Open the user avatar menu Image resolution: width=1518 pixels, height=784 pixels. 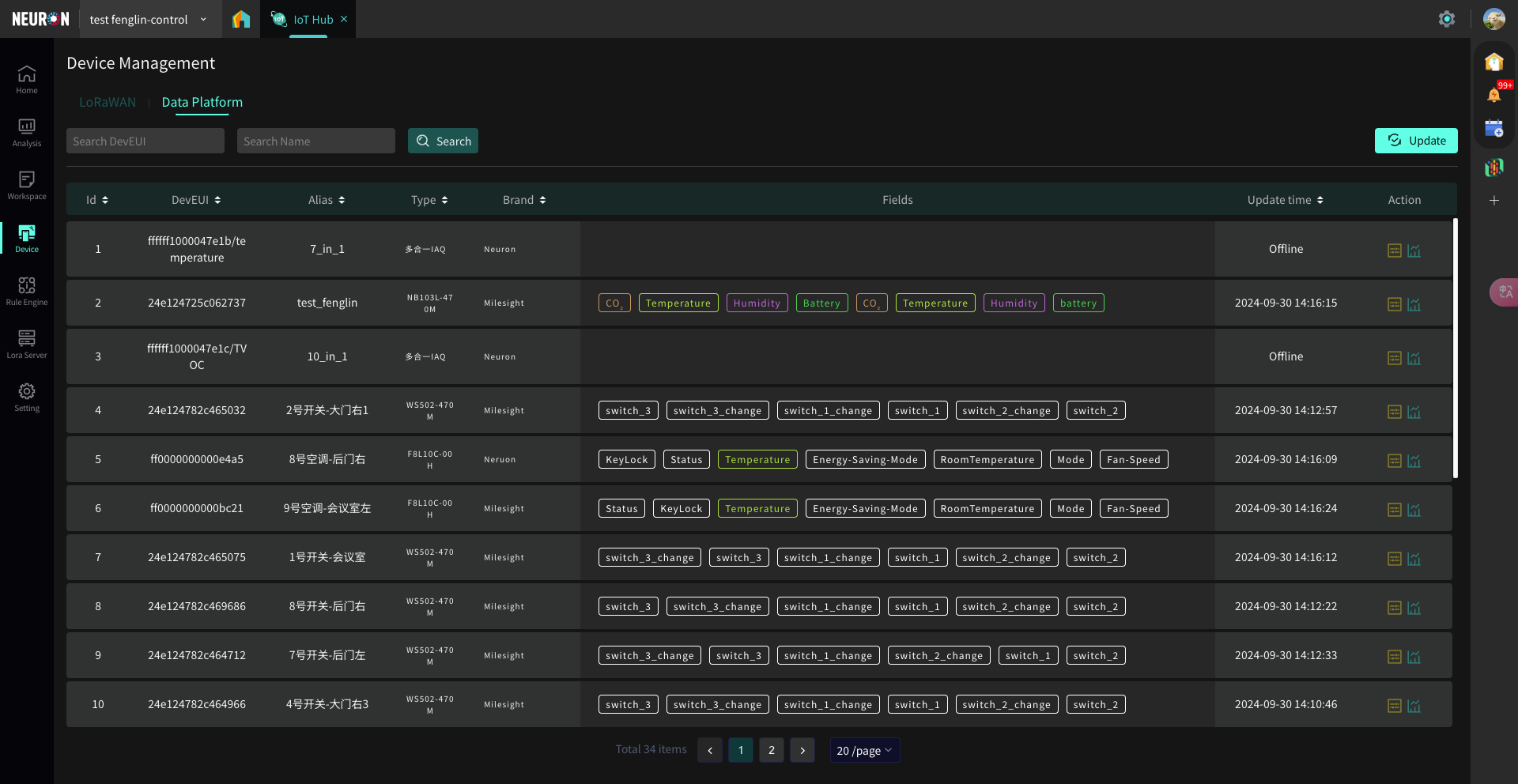(x=1493, y=19)
